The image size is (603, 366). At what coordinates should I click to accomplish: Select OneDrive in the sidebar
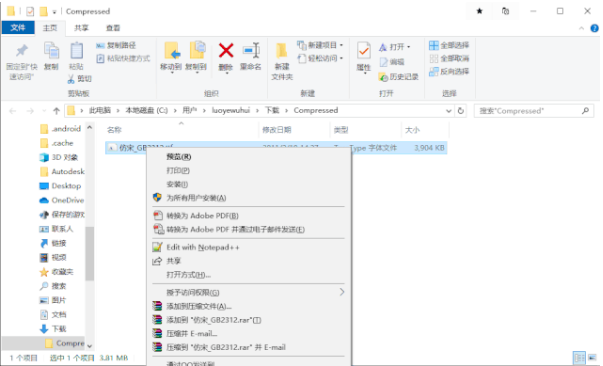coord(62,200)
